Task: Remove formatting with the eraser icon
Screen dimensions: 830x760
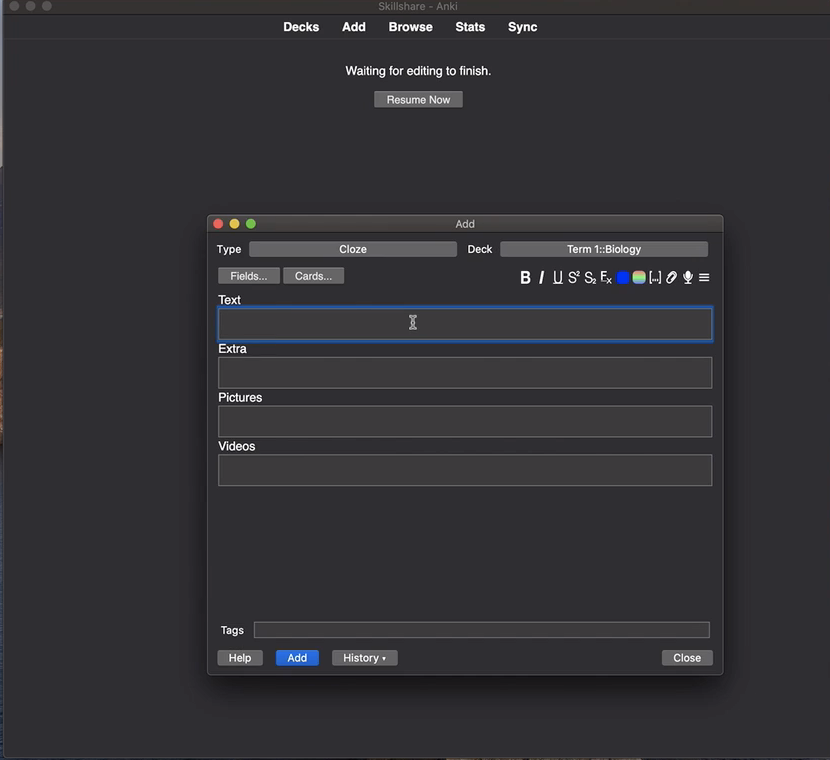Action: pos(606,277)
